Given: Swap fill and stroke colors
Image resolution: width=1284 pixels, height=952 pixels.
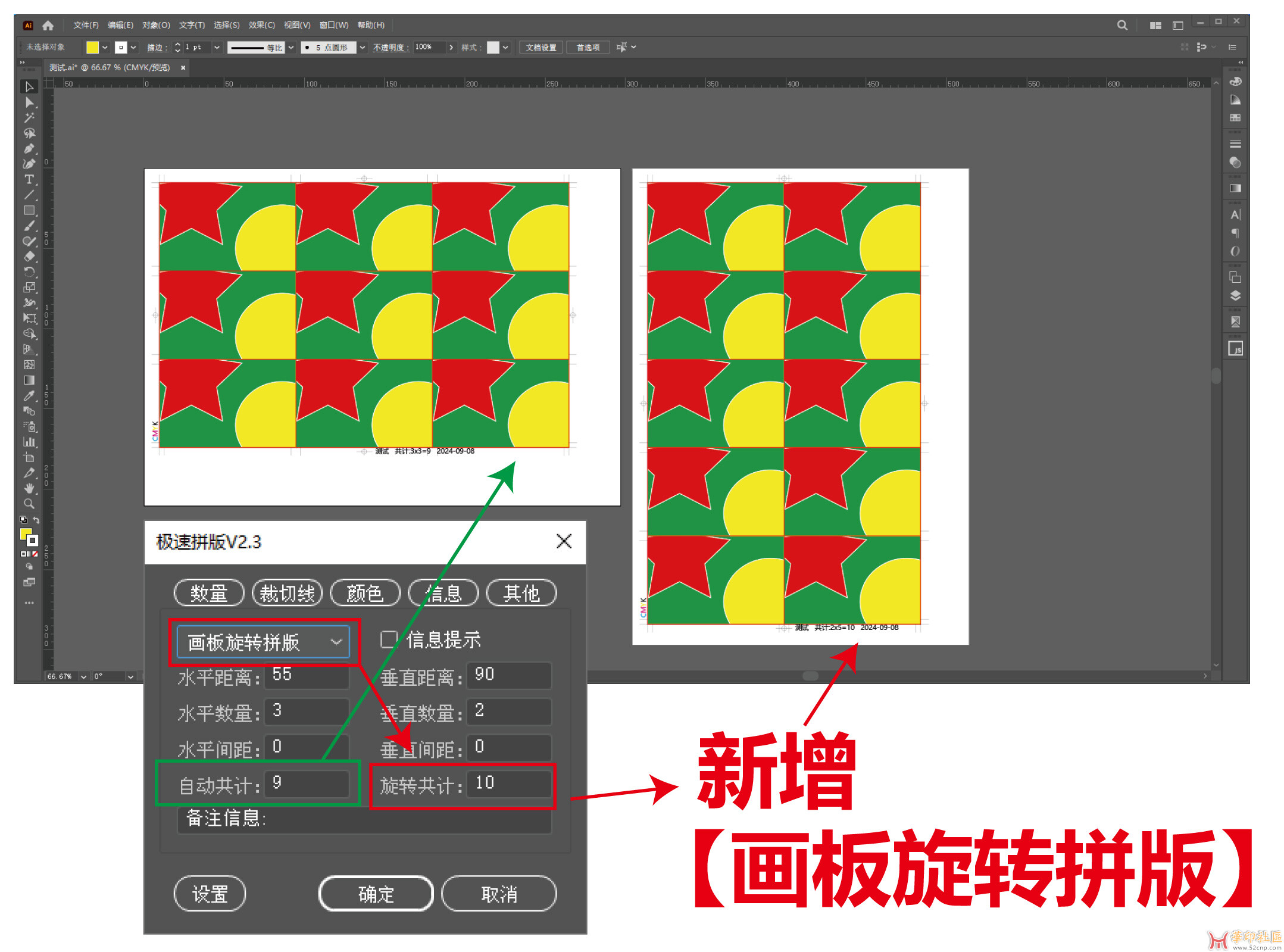Looking at the screenshot, I should (x=36, y=520).
